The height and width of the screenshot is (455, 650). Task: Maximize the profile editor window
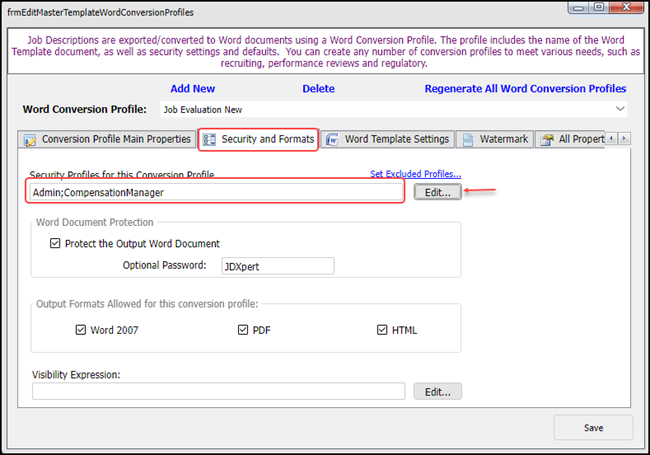599,7
